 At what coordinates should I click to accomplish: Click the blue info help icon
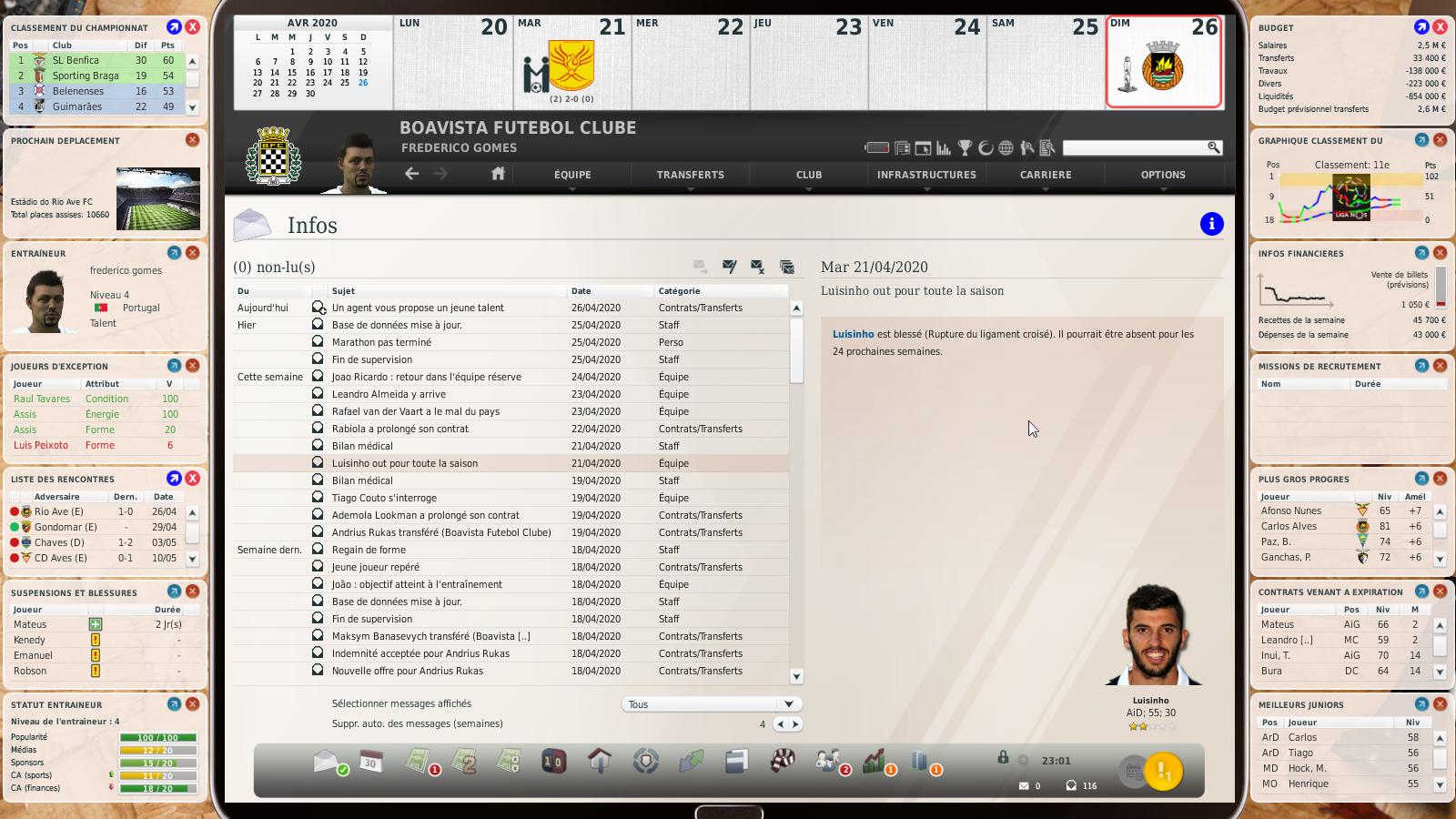pyautogui.click(x=1211, y=224)
